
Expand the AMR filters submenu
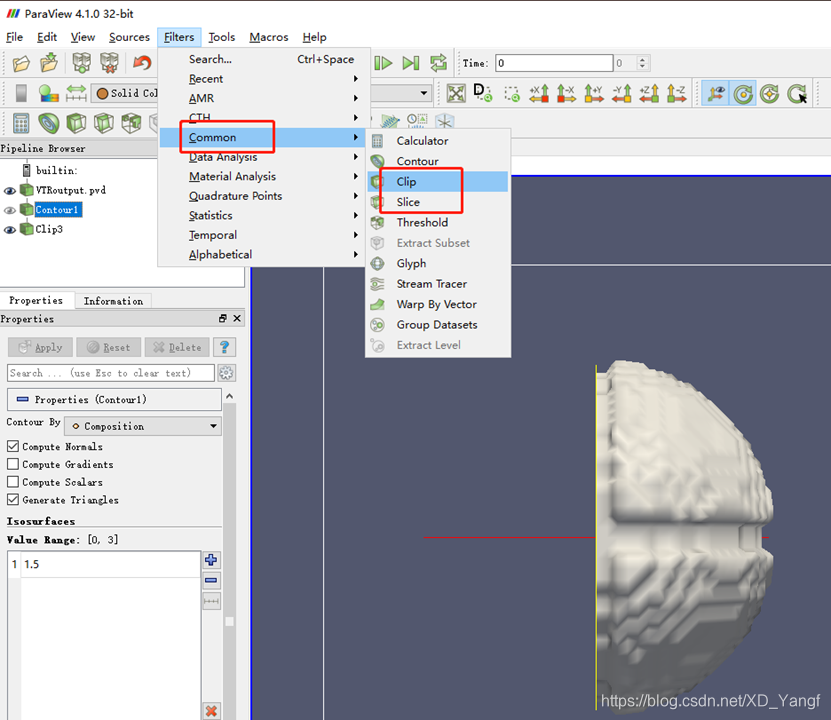pos(261,99)
